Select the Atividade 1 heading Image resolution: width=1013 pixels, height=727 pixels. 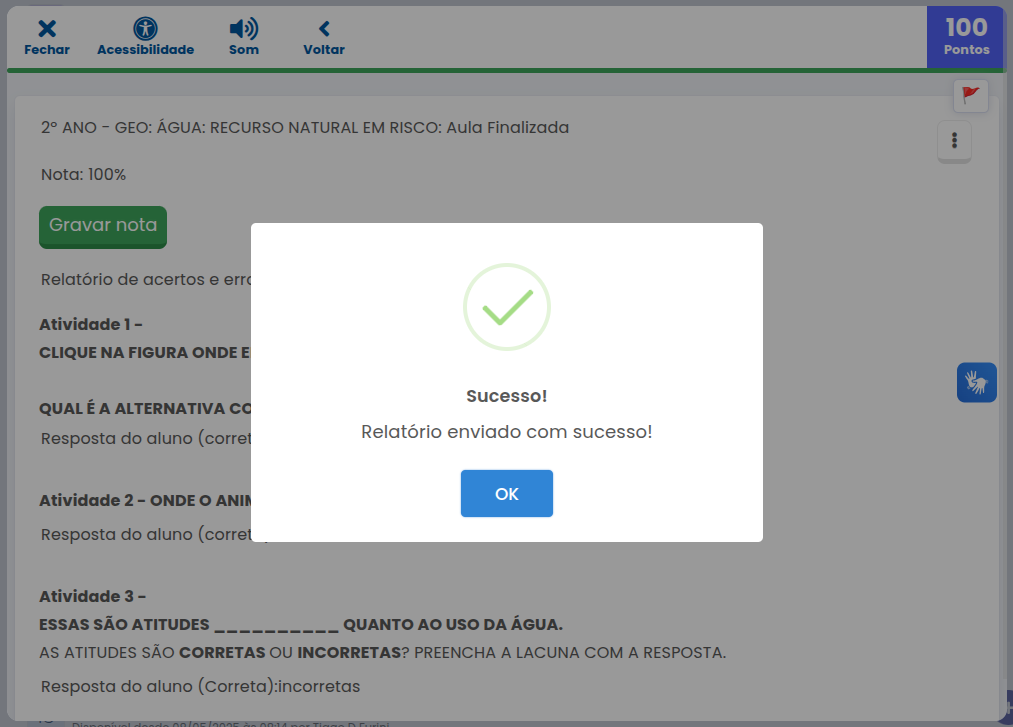[91, 325]
